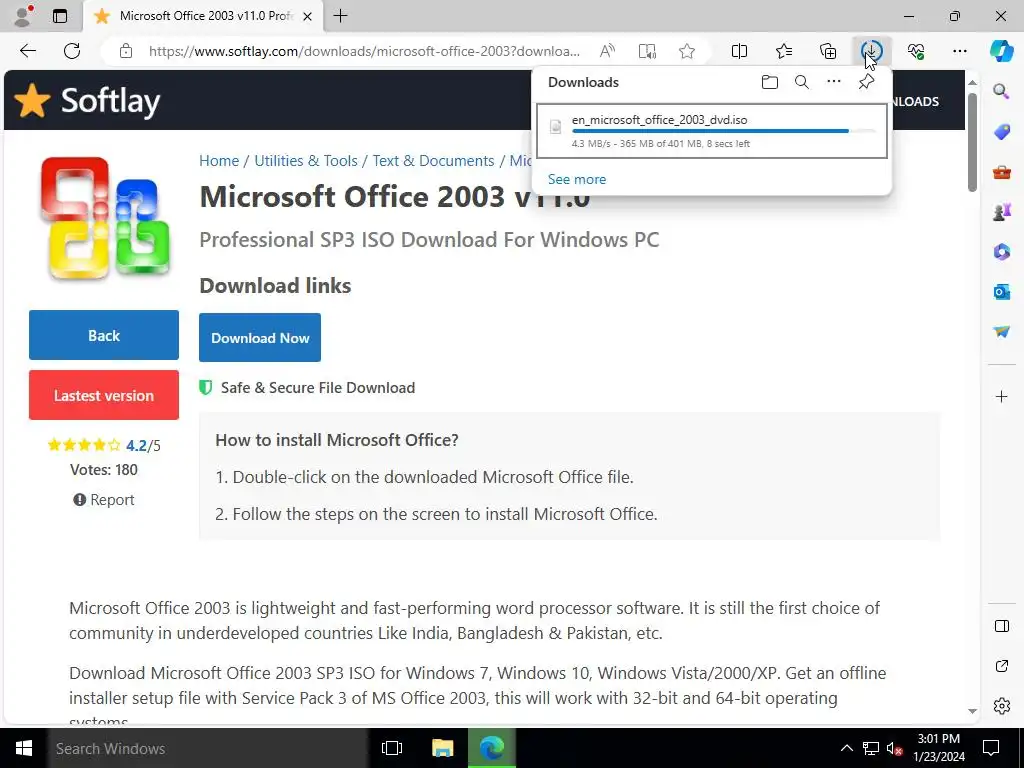Open Text & Documents breadcrumb
Viewport: 1024px width, 768px height.
(x=433, y=161)
